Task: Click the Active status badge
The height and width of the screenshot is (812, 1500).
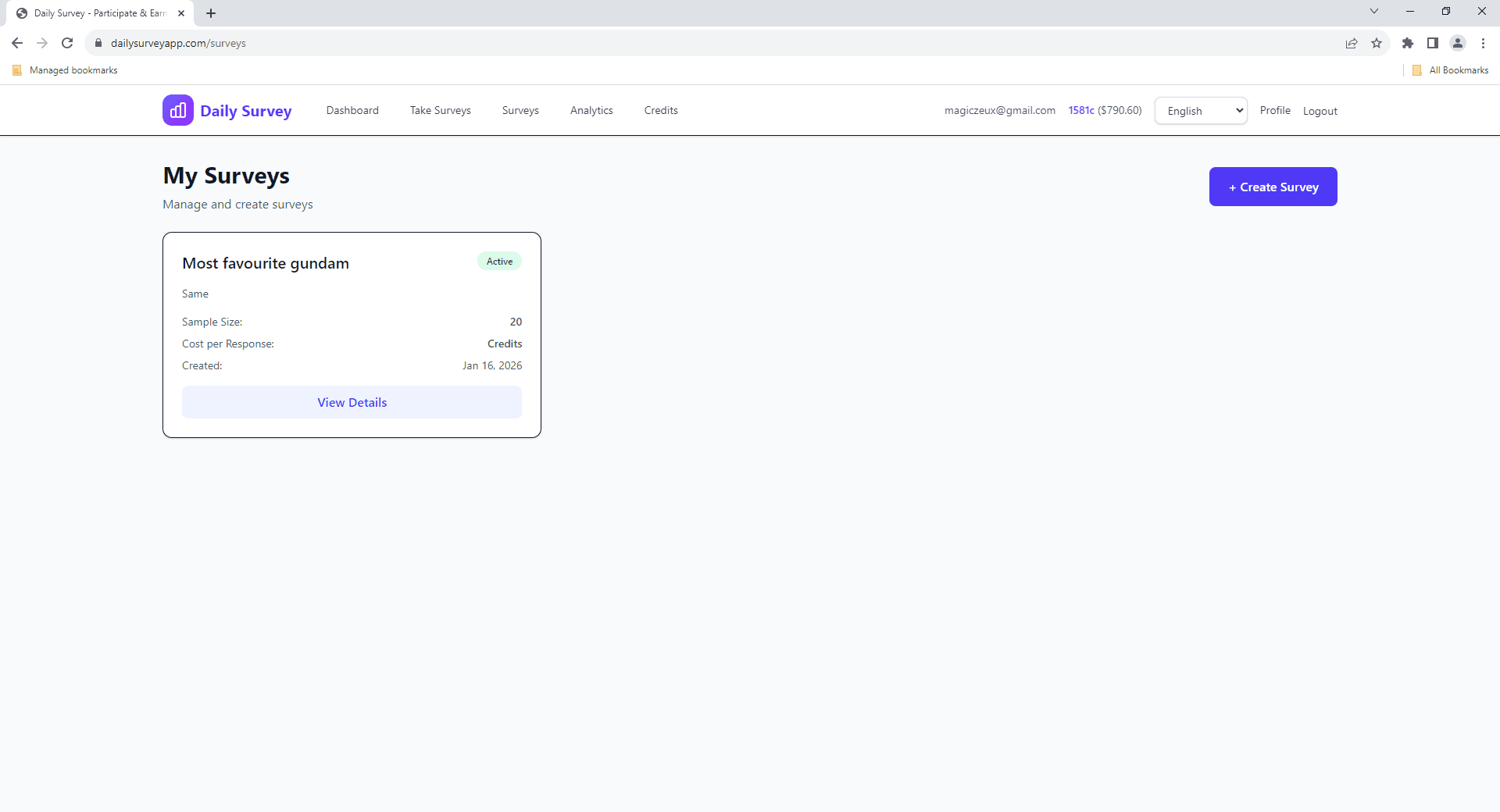Action: (498, 261)
